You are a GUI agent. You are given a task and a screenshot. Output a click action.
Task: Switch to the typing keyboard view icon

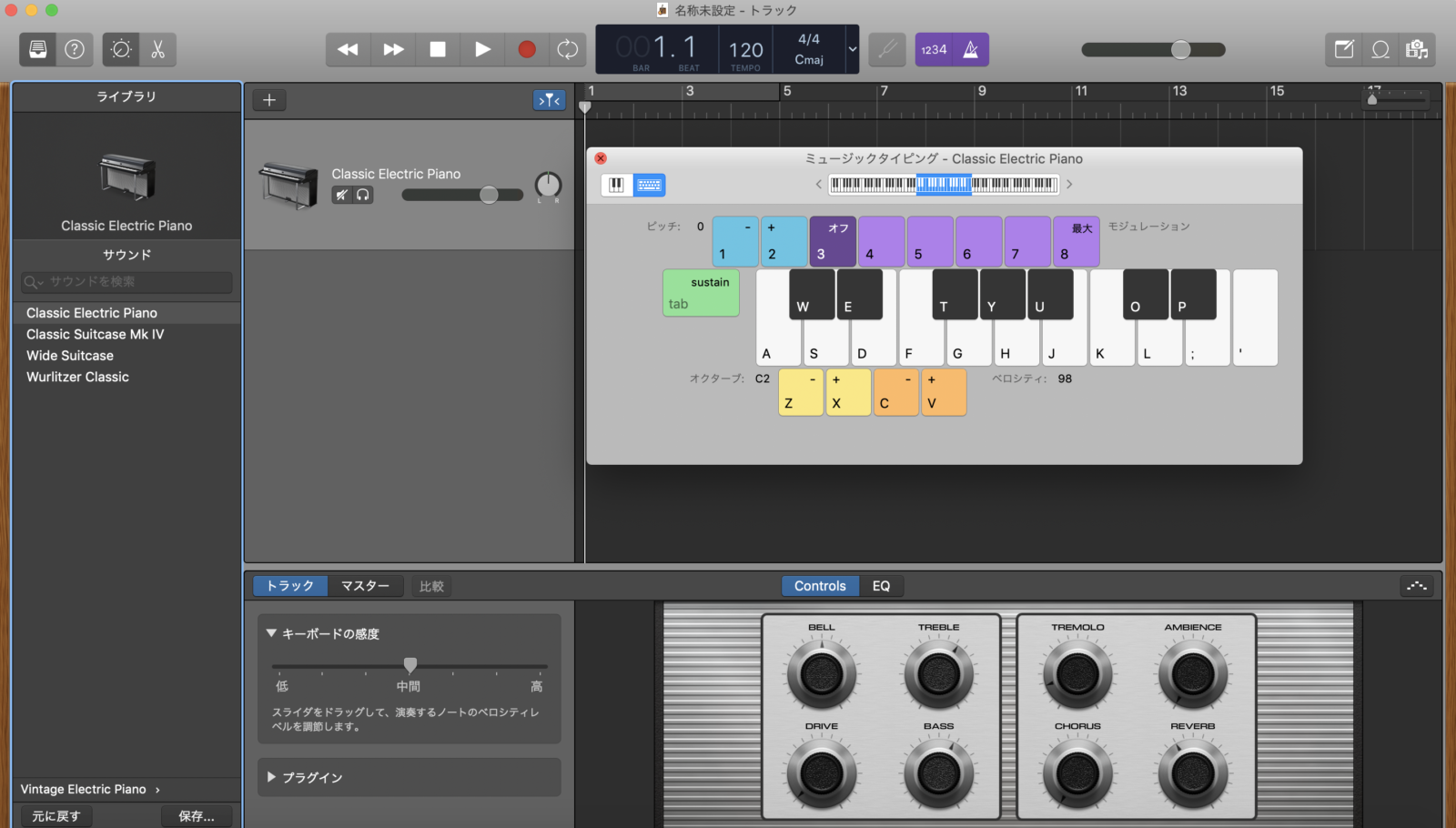coord(649,185)
